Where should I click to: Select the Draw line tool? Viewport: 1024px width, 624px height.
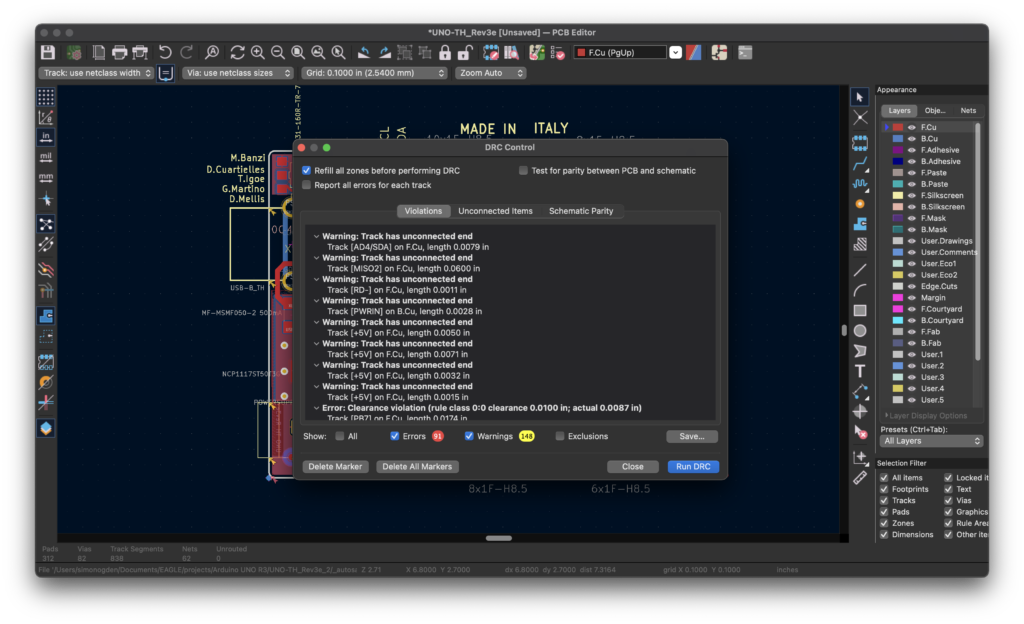pyautogui.click(x=859, y=270)
